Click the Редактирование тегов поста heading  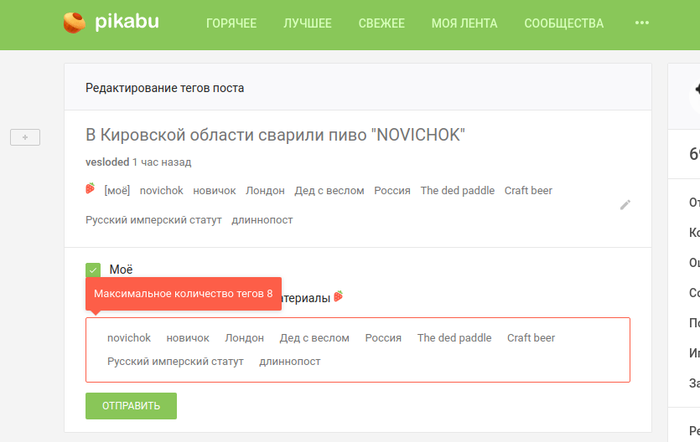point(165,88)
